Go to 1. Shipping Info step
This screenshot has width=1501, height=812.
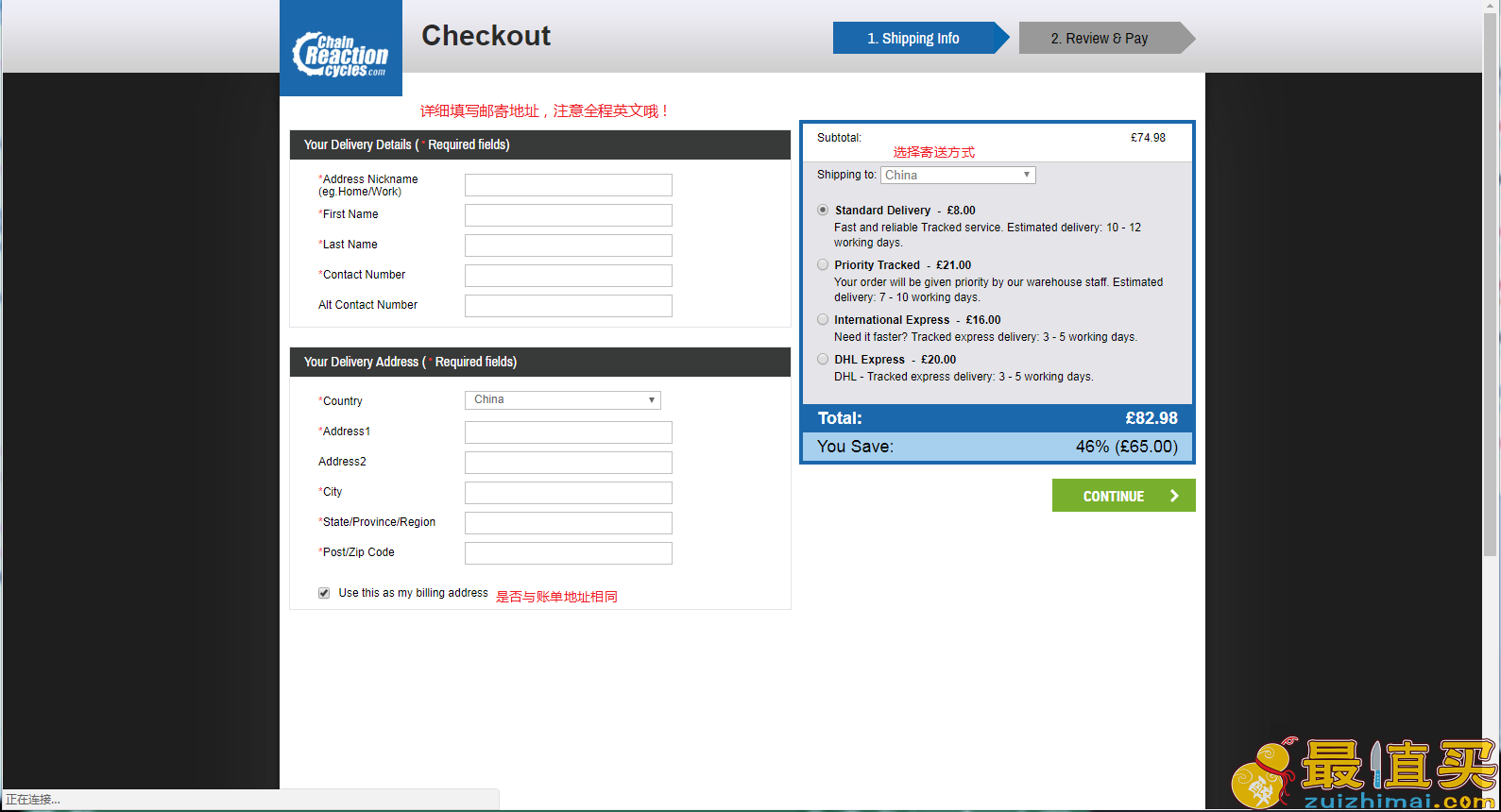pyautogui.click(x=921, y=38)
